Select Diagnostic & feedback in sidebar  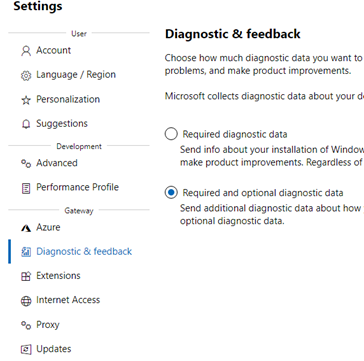click(x=84, y=251)
